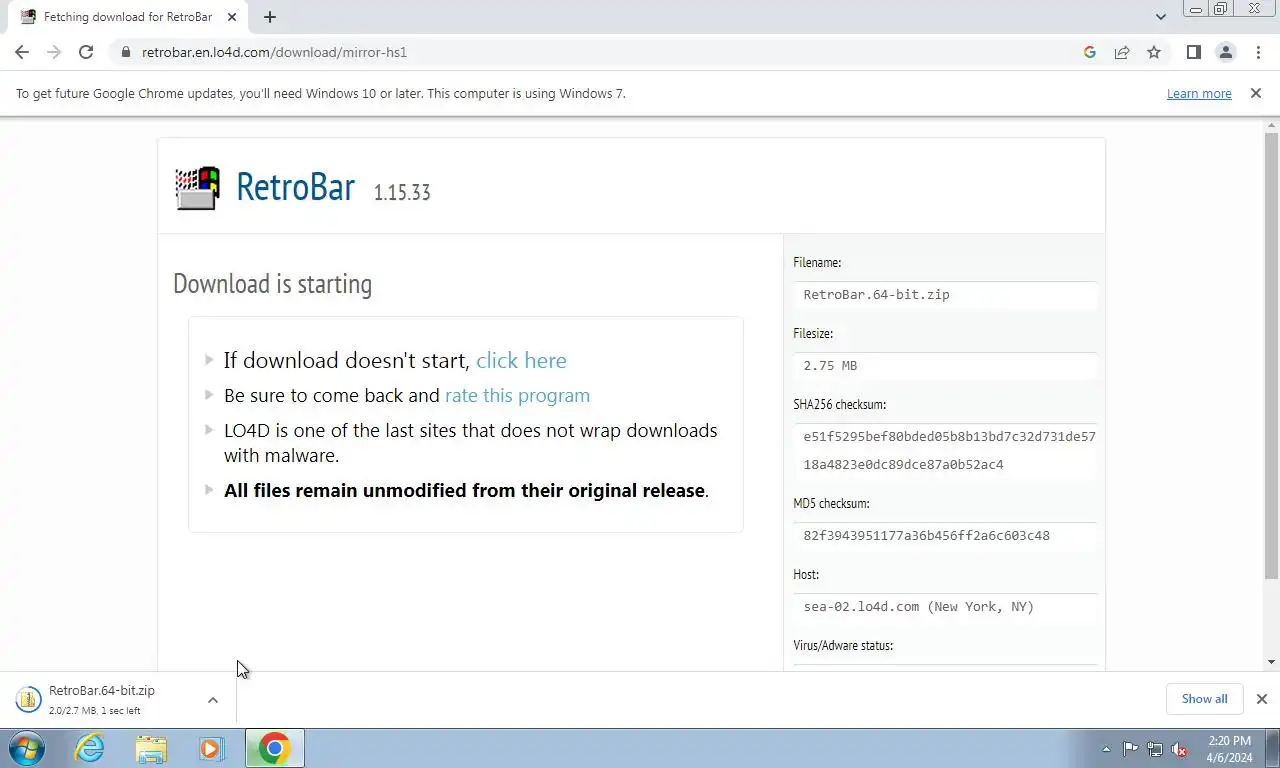
Task: Show all downloads
Action: [1204, 699]
